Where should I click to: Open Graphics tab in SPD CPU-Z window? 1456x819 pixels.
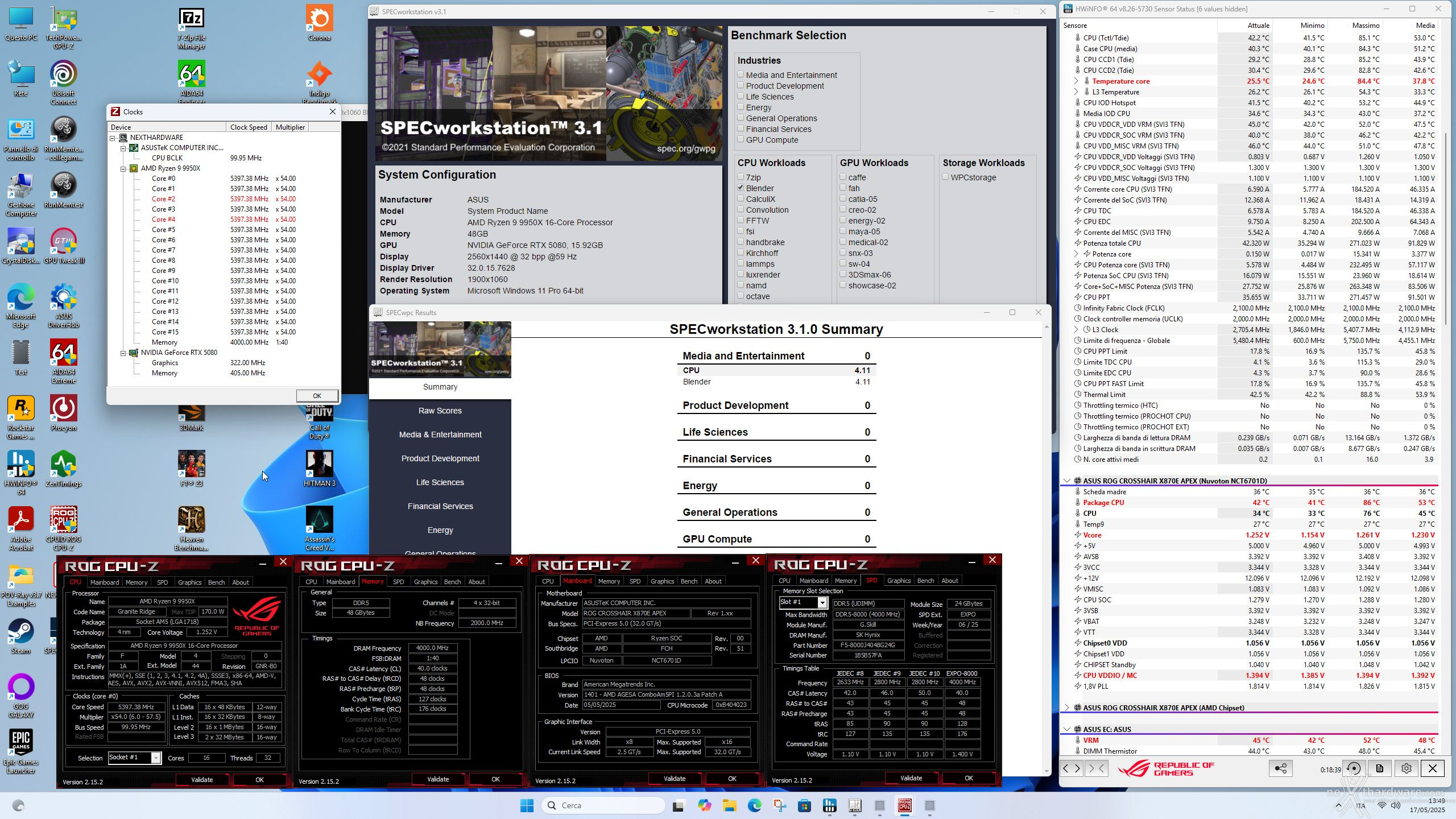(899, 580)
